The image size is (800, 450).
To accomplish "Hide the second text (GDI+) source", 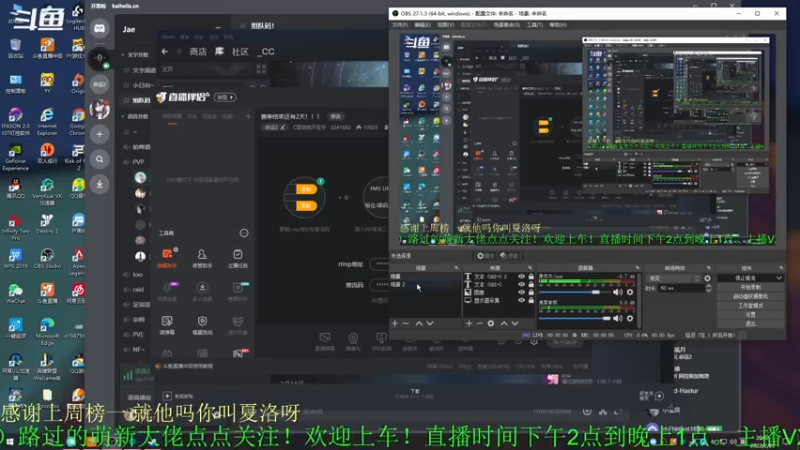I will [521, 284].
